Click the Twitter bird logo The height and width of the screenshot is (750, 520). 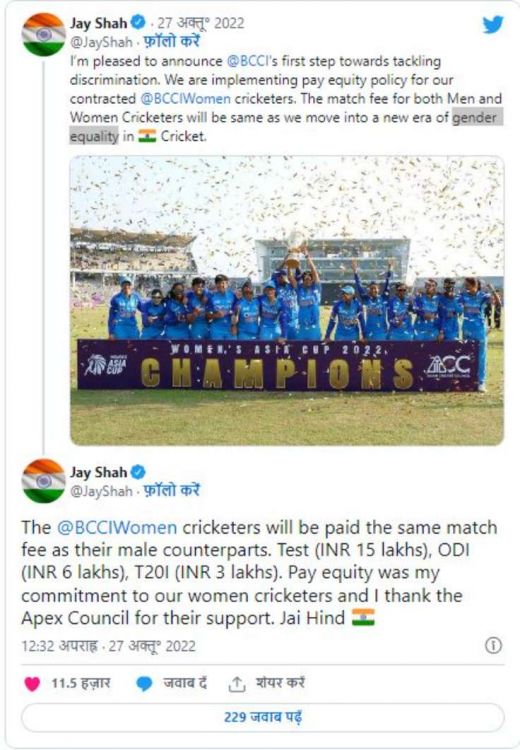(x=493, y=24)
